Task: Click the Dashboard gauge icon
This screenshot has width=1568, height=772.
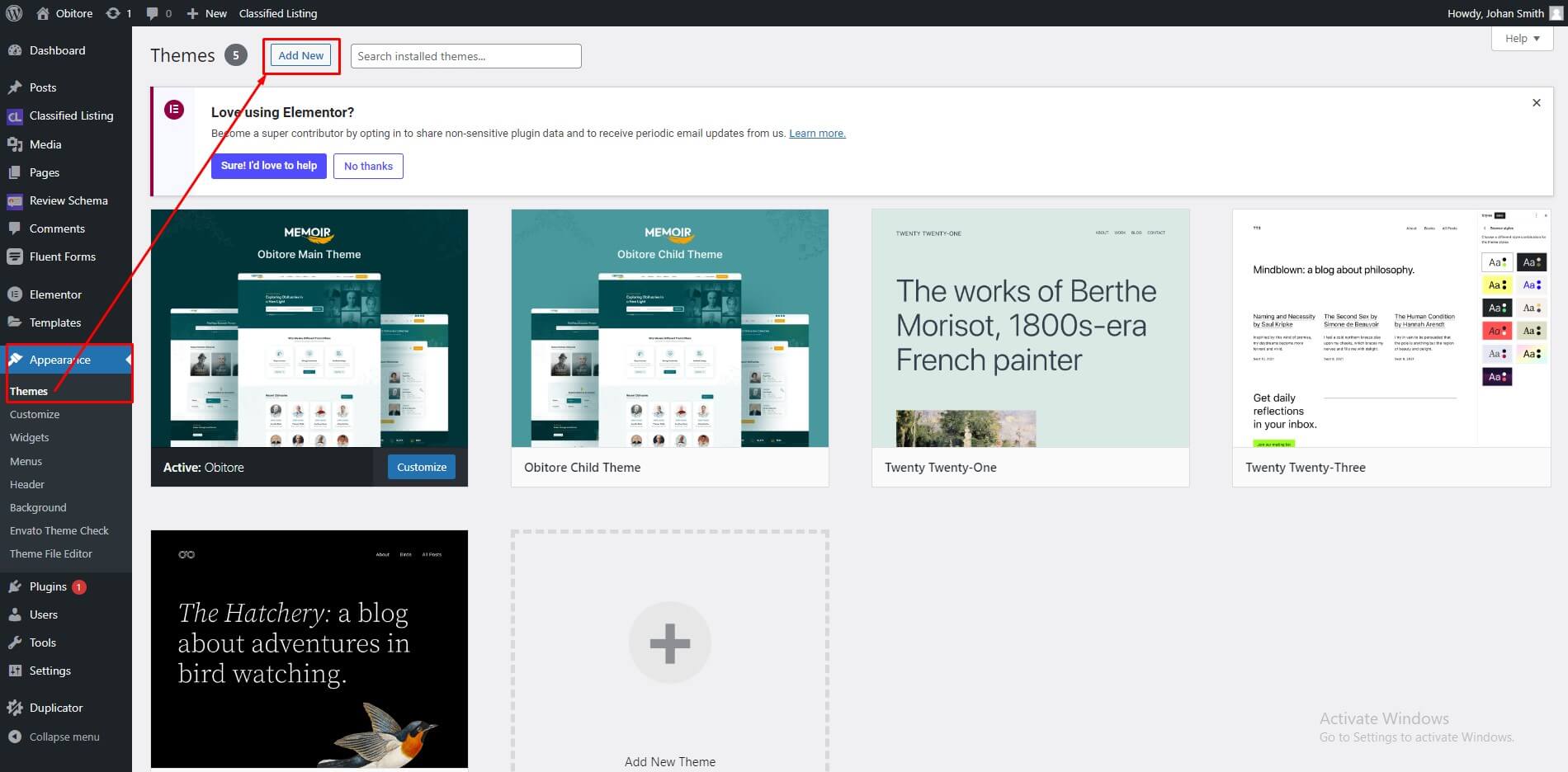Action: [15, 50]
